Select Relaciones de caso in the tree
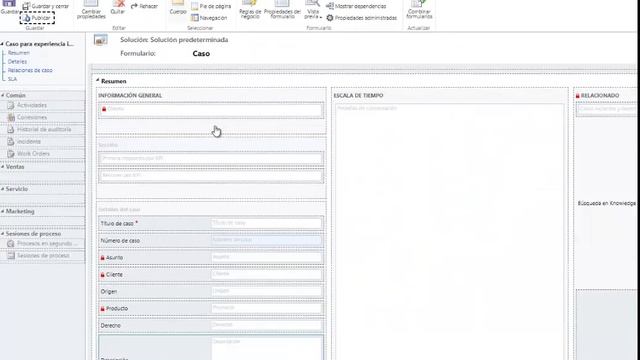Screen dimensions: 640x360 click(30, 70)
